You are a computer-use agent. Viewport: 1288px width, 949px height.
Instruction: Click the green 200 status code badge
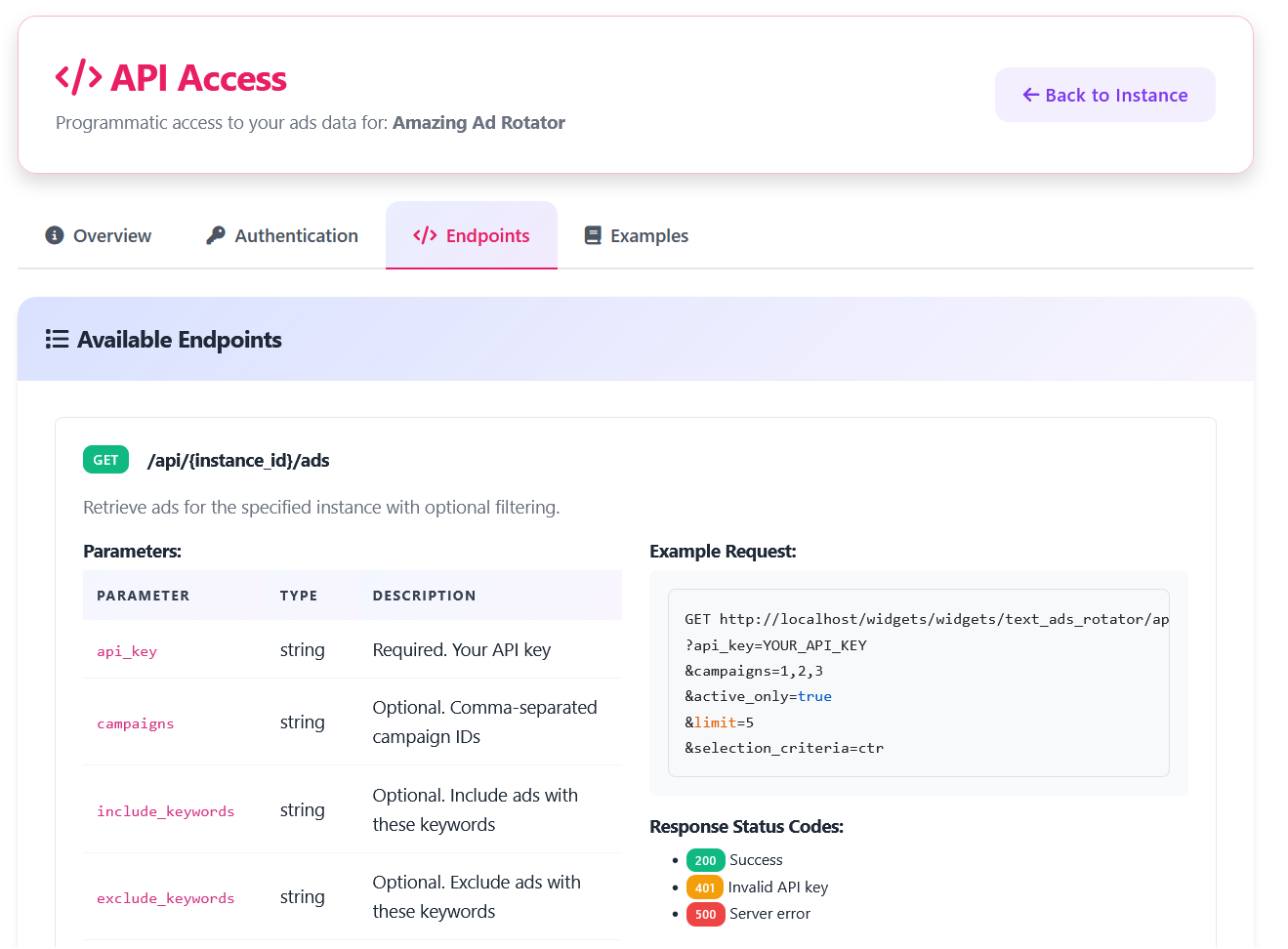(705, 860)
